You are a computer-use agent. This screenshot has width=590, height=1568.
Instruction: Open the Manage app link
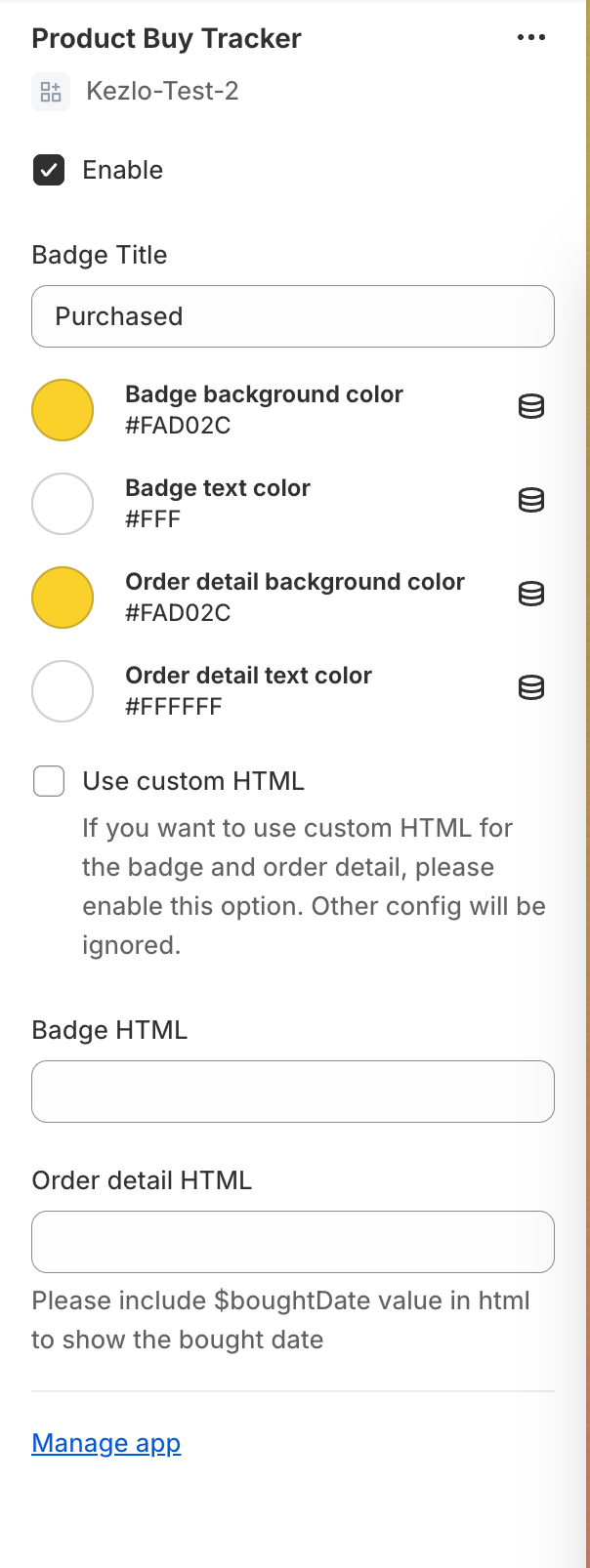coord(105,1443)
